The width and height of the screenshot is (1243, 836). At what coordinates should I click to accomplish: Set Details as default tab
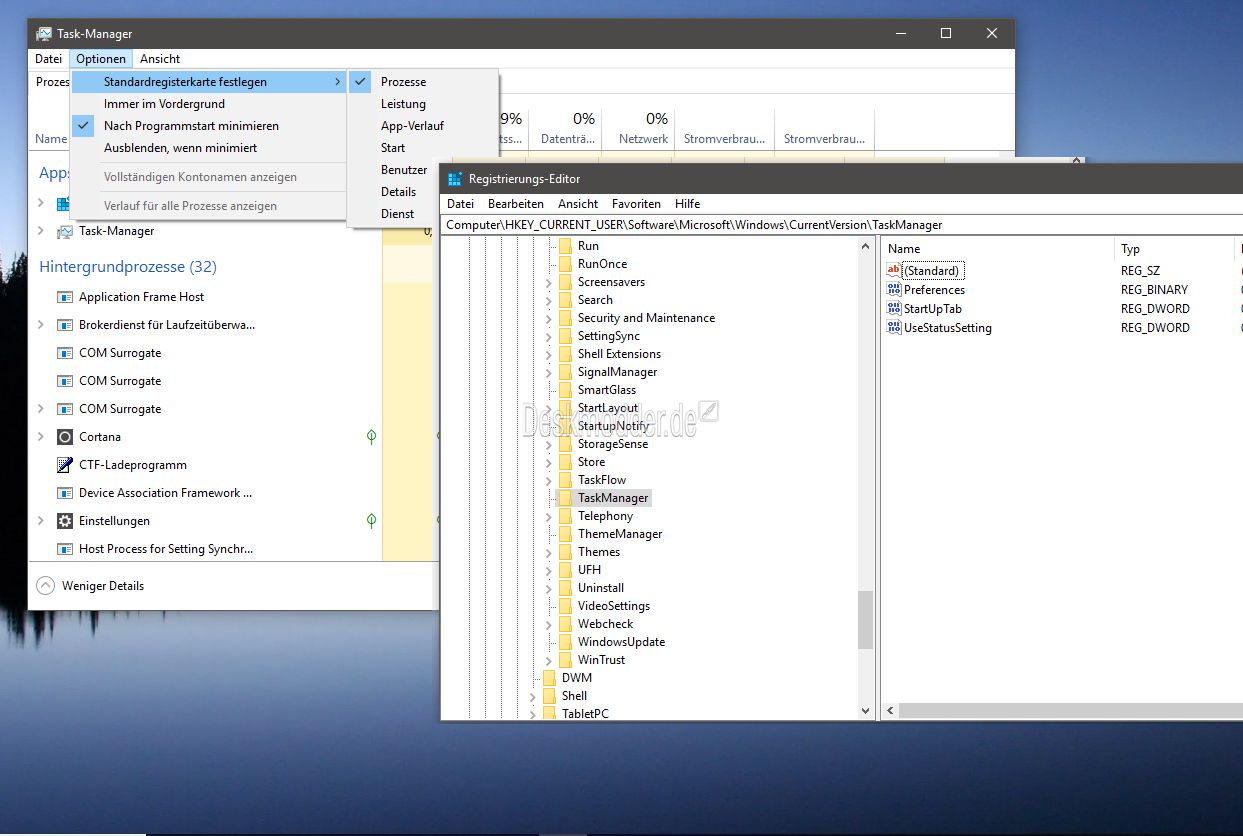[x=422, y=192]
